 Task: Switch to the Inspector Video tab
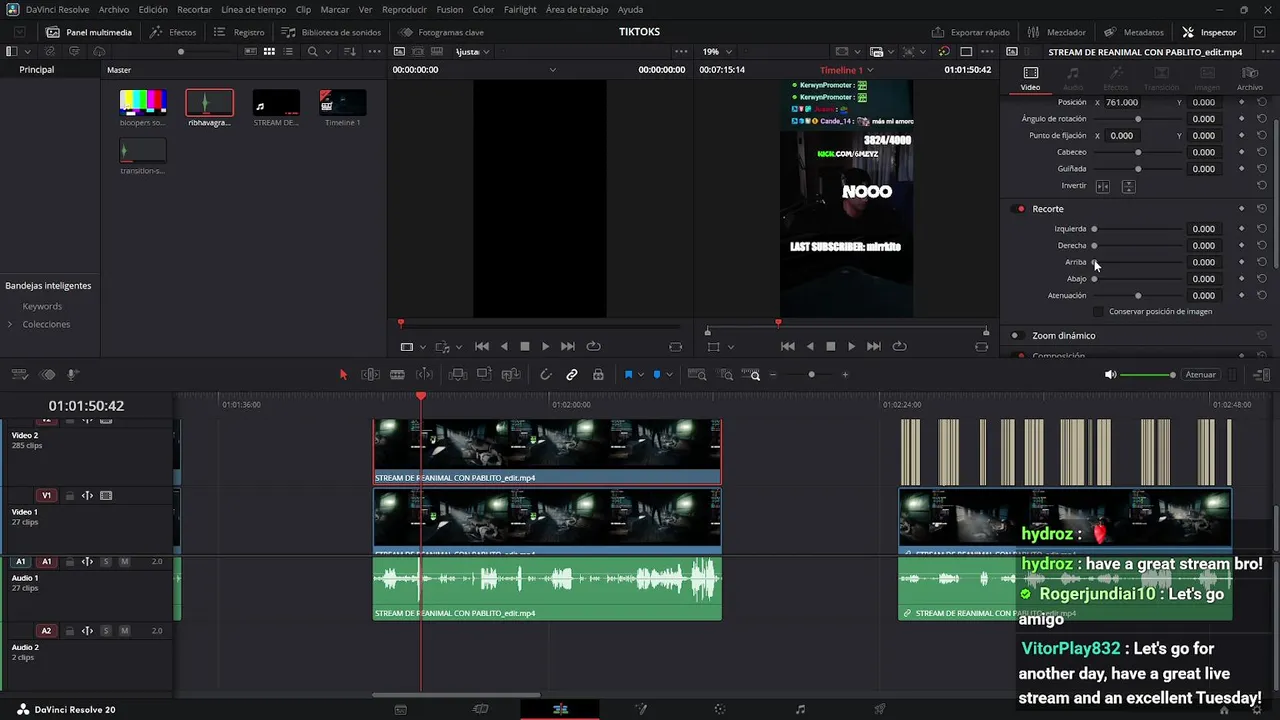point(1030,78)
